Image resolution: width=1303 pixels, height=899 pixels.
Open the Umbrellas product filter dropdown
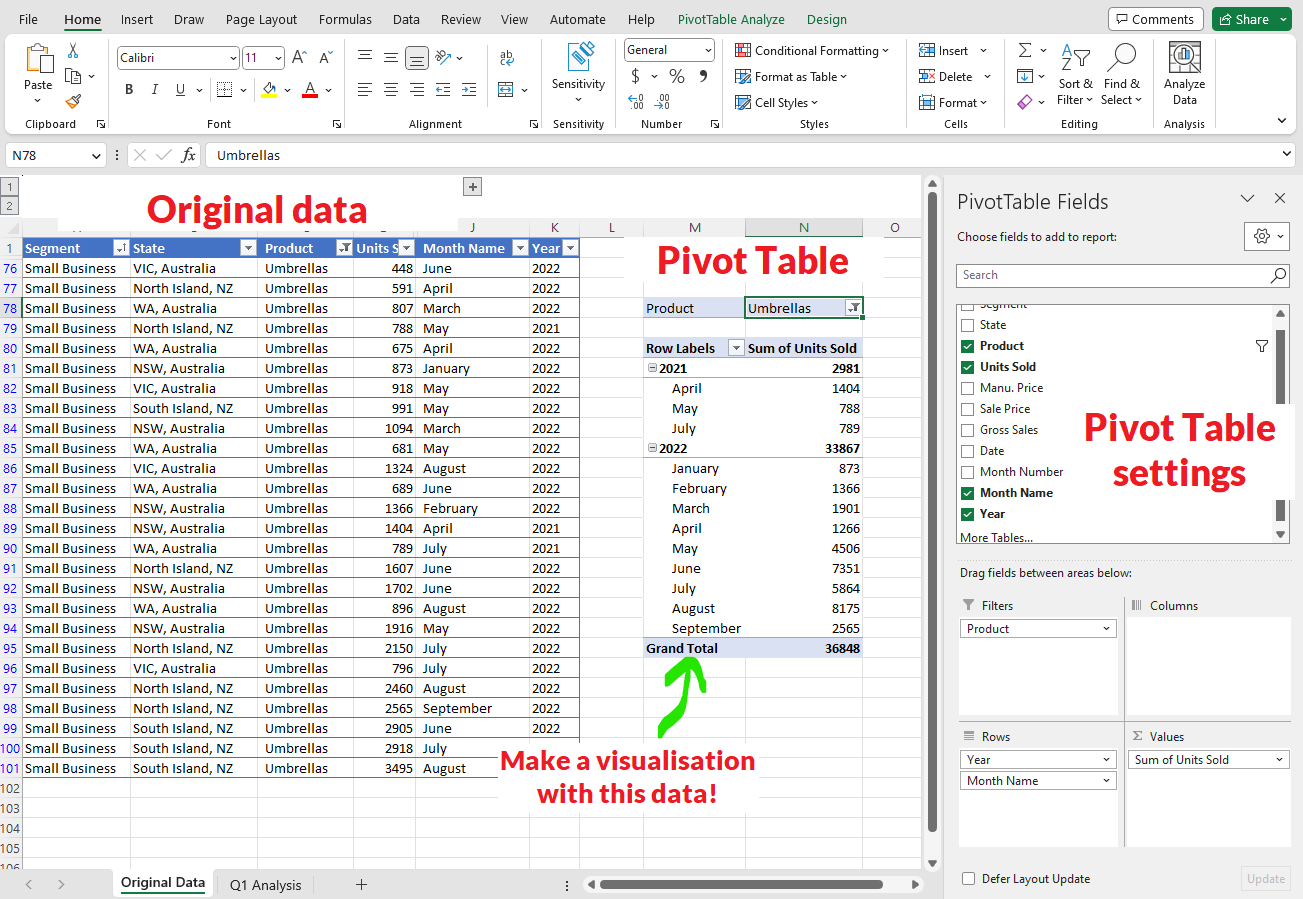tap(852, 309)
